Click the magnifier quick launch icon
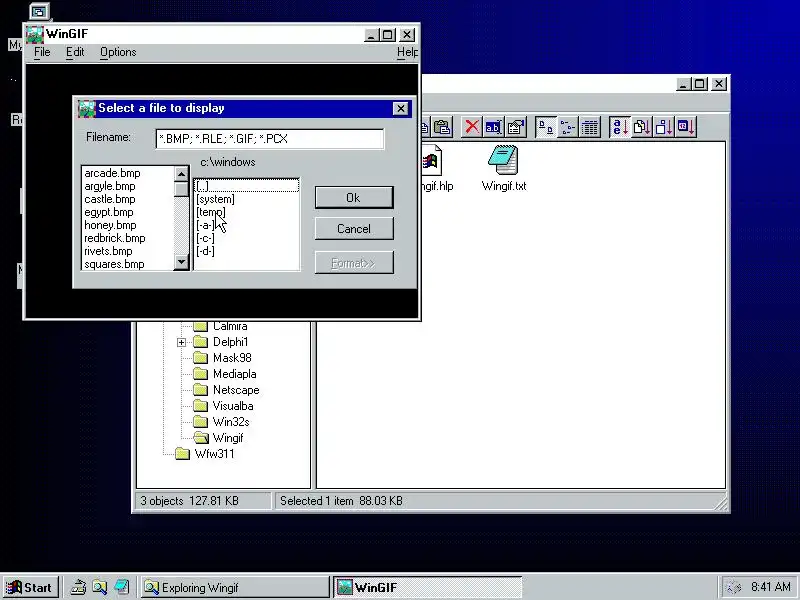Image resolution: width=800 pixels, height=600 pixels. pos(99,587)
